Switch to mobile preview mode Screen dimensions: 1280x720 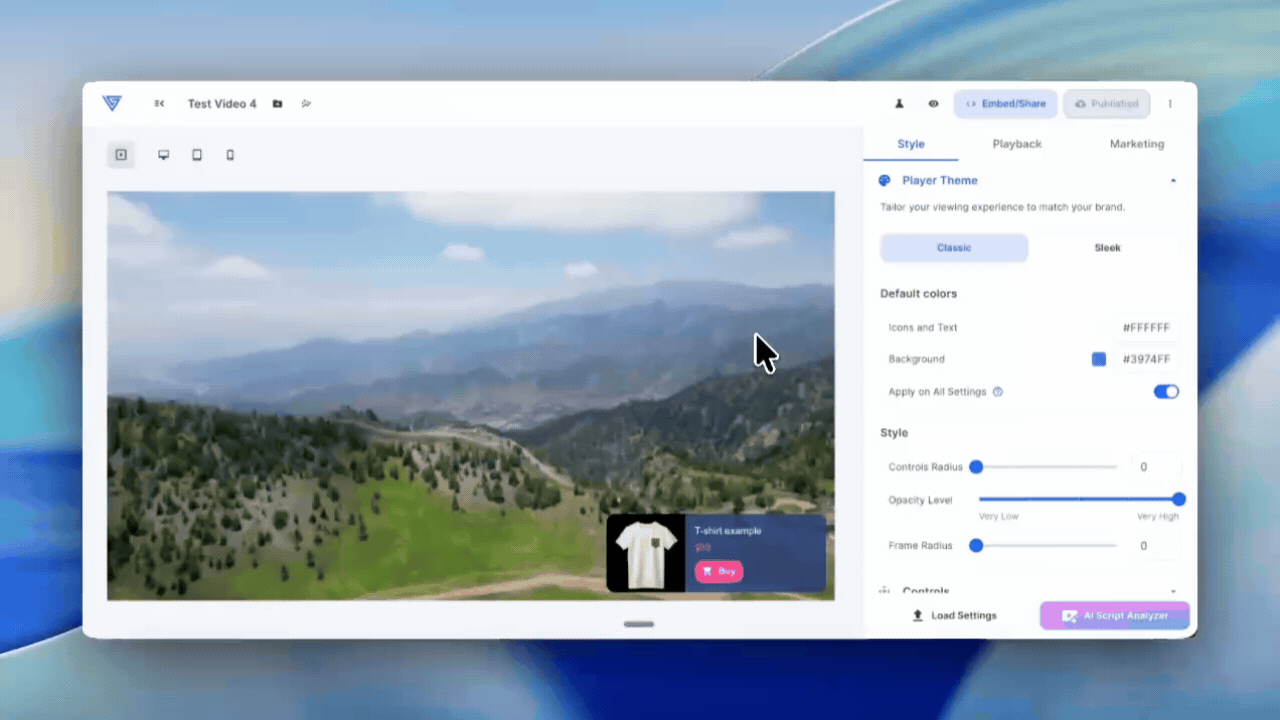(x=230, y=155)
